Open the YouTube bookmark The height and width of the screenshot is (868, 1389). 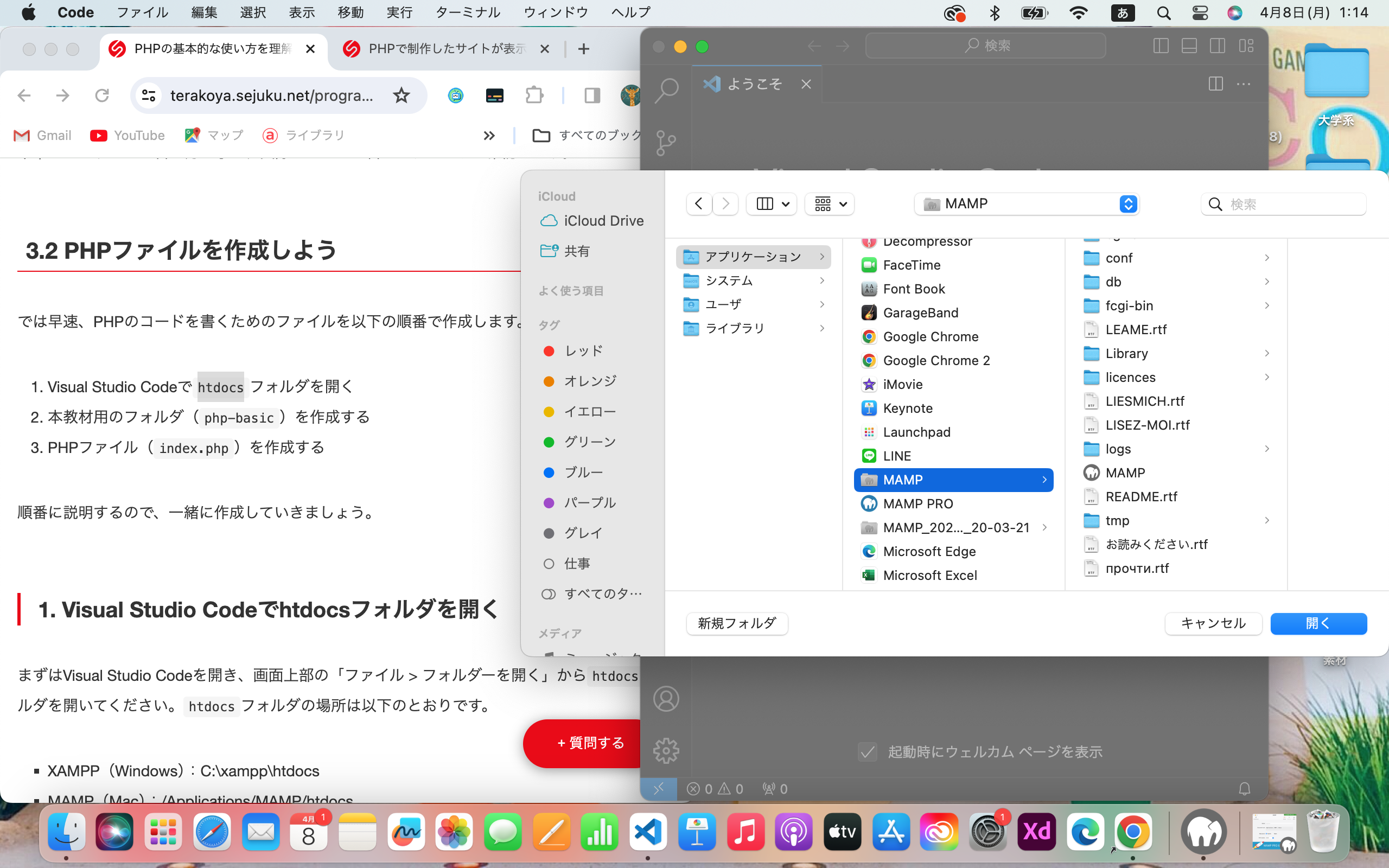point(128,136)
